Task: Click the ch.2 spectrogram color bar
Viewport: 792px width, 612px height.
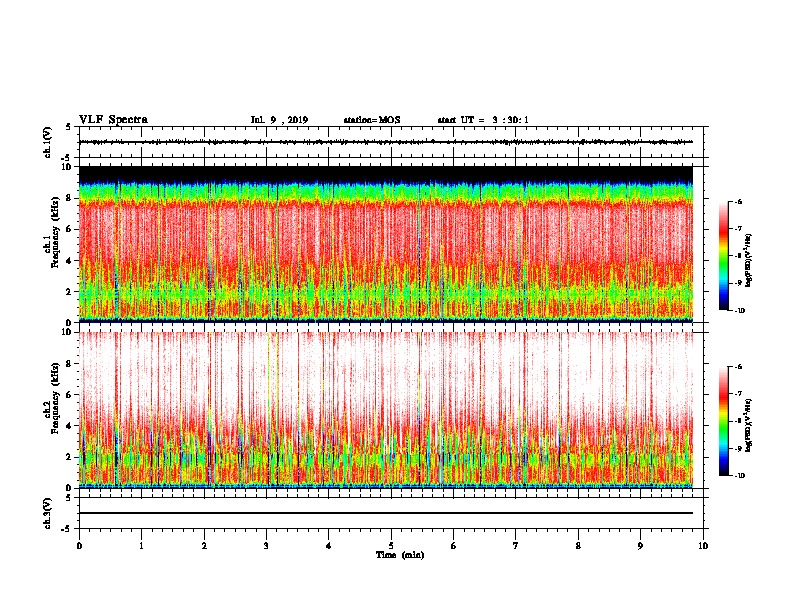Action: tap(723, 421)
